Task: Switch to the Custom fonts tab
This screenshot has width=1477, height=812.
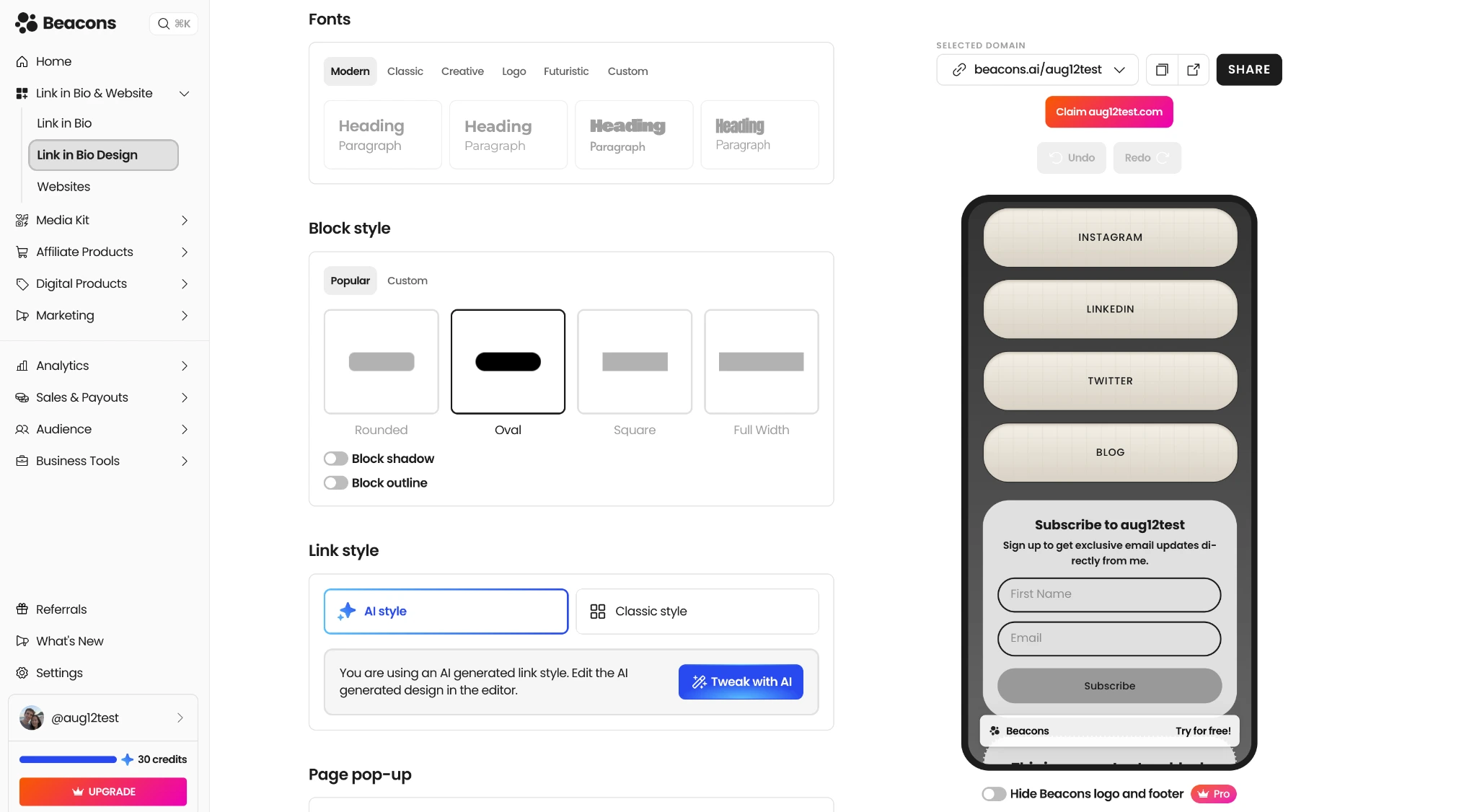Action: 628,71
